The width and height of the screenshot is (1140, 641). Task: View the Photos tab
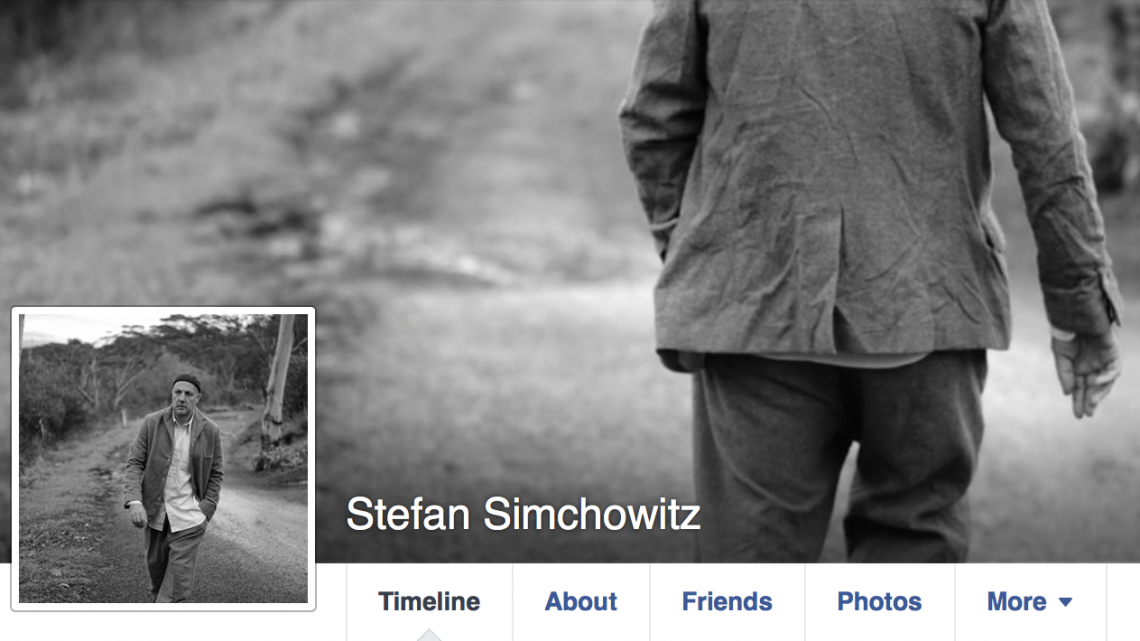(x=879, y=602)
